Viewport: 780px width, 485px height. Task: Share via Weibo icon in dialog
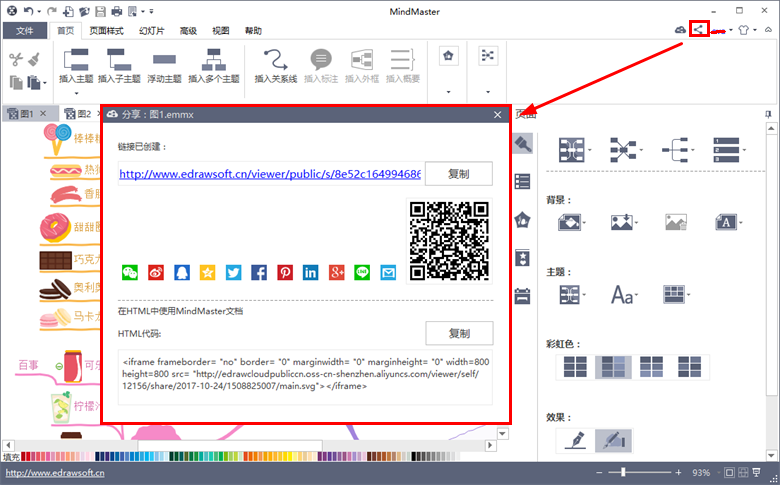156,273
